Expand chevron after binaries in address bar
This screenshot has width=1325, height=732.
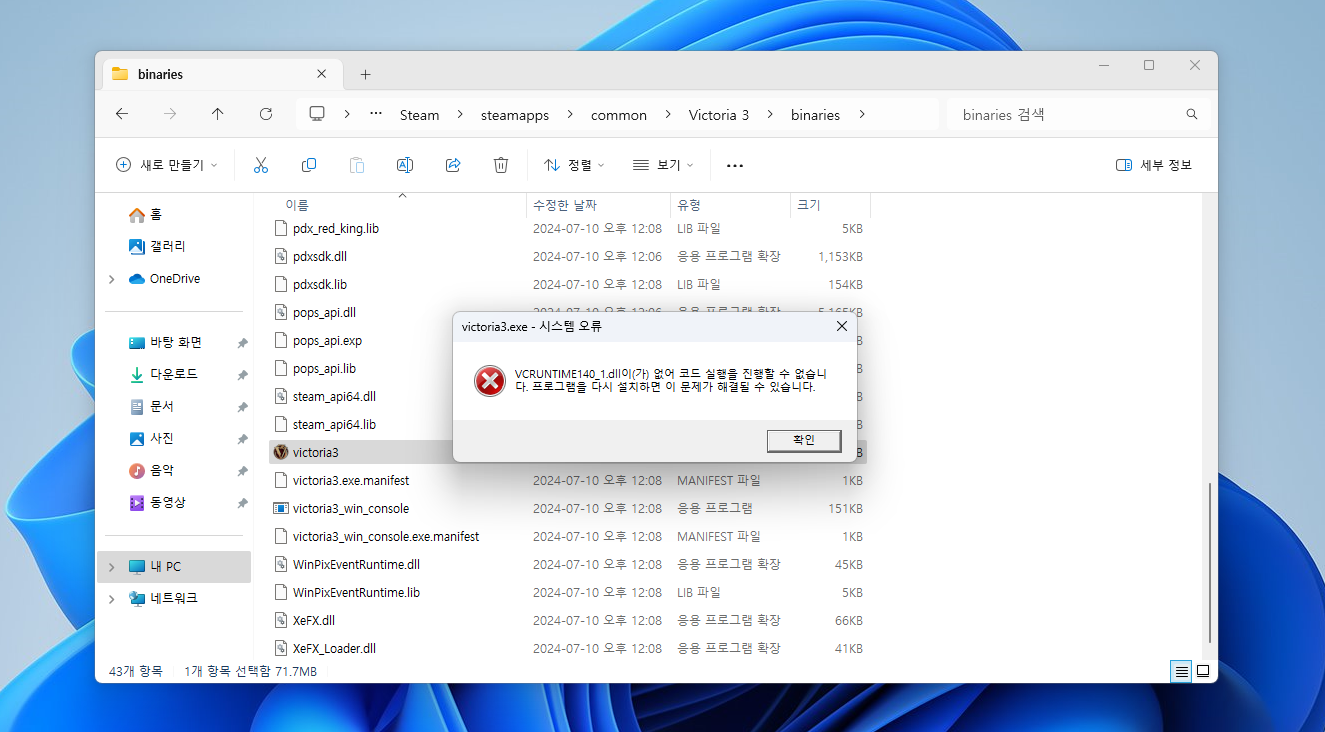click(861, 114)
